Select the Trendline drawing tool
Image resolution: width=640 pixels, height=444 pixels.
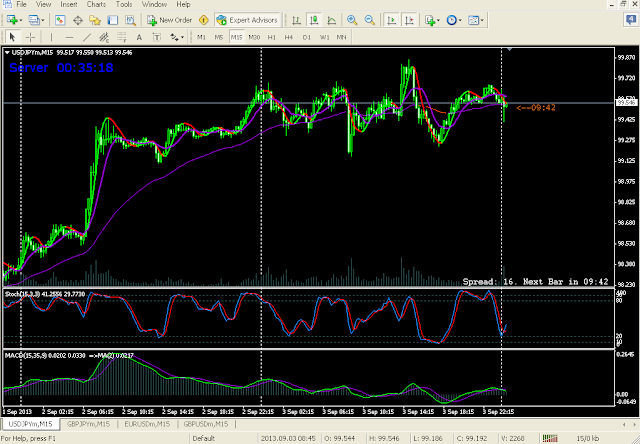[87, 37]
